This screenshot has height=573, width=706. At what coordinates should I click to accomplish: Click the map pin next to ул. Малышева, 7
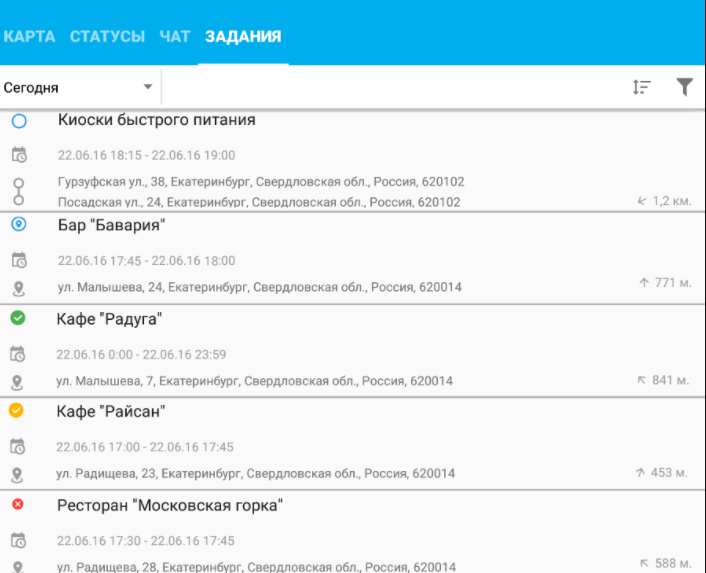(x=17, y=383)
